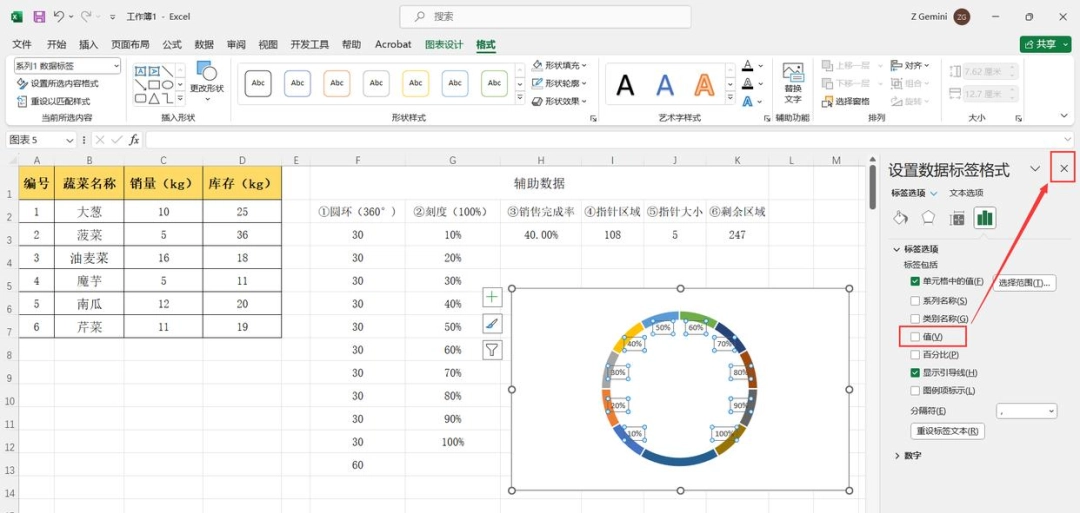Open Customize Quick Access Toolbar arrow
This screenshot has width=1080, height=513.
[112, 17]
